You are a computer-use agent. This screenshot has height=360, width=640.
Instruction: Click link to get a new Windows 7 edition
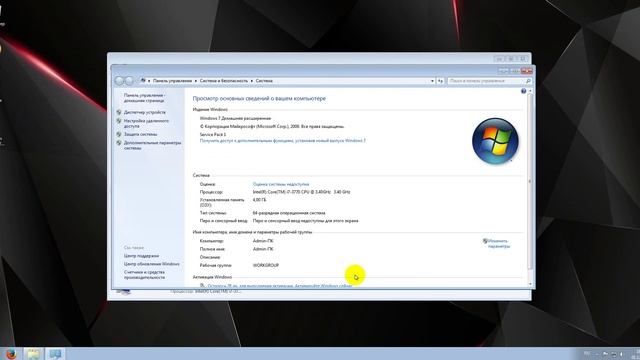pos(282,140)
